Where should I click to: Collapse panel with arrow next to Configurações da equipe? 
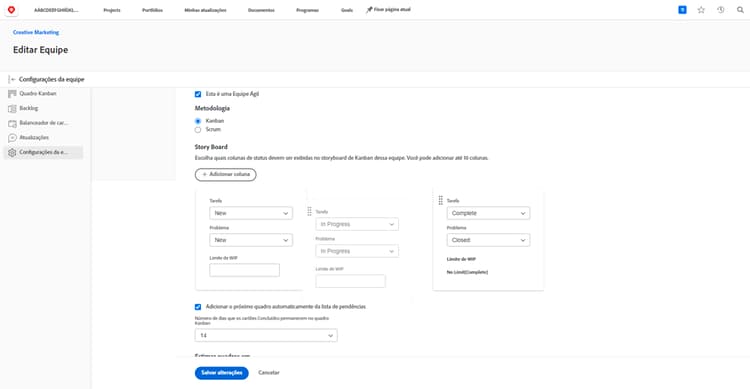click(12, 79)
